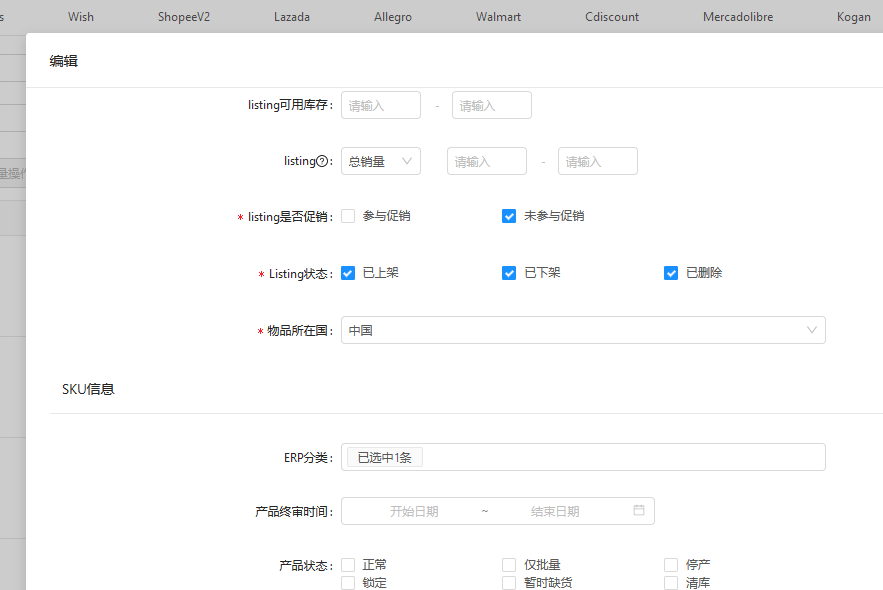883x590 pixels.
Task: Click the 结束日期 end date field
Action: pyautogui.click(x=555, y=511)
